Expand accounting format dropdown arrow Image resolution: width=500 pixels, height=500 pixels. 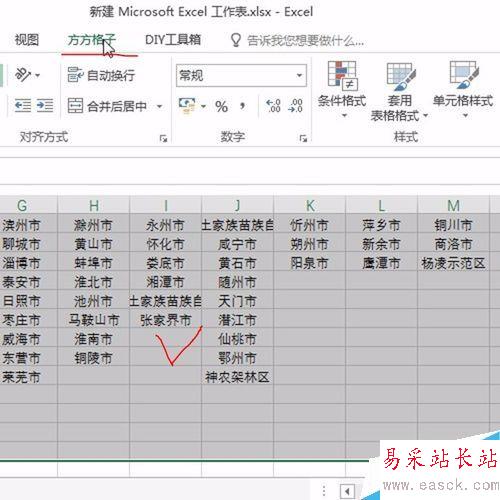[x=203, y=107]
